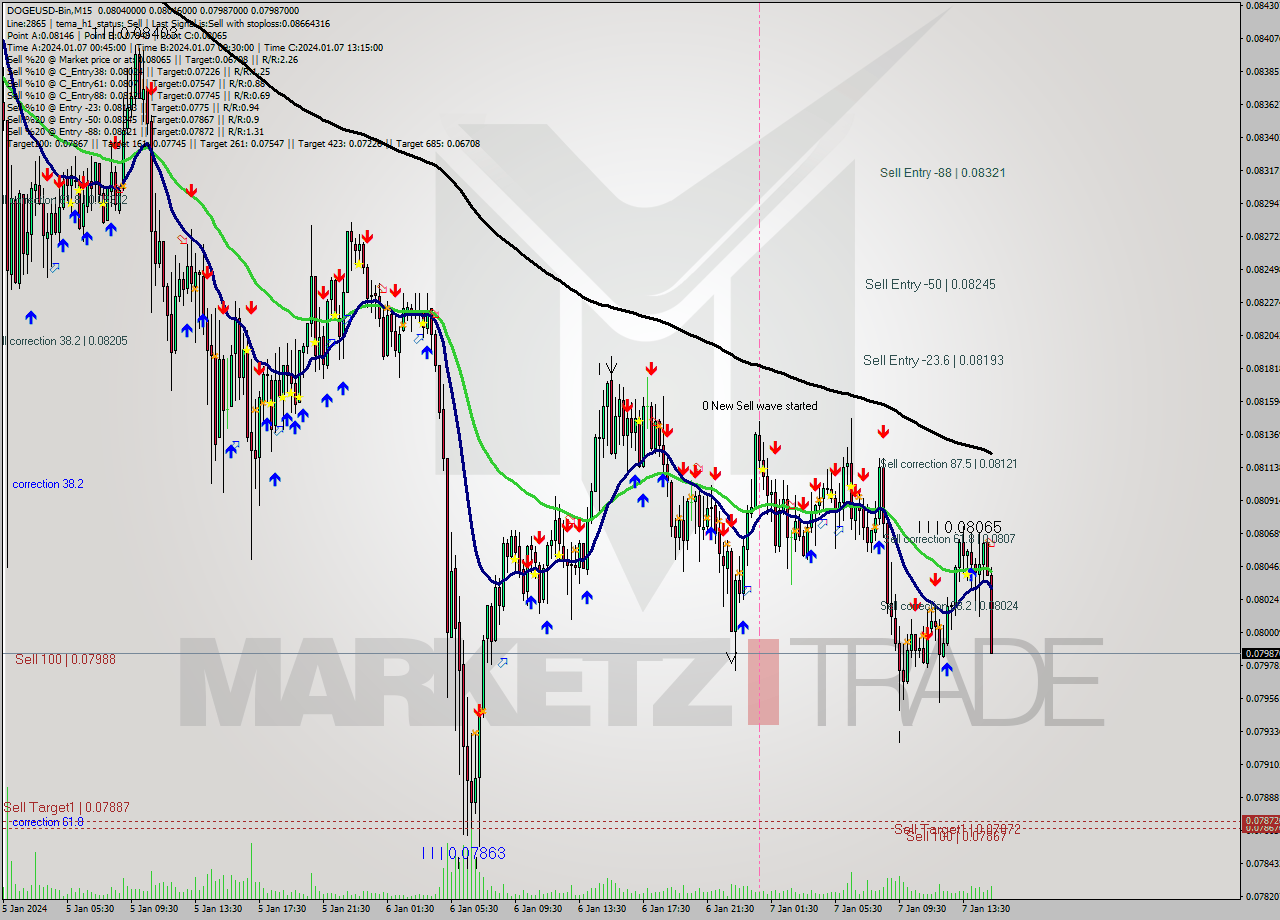Click the '6 Jan 21:30' time axis label

[x=730, y=909]
